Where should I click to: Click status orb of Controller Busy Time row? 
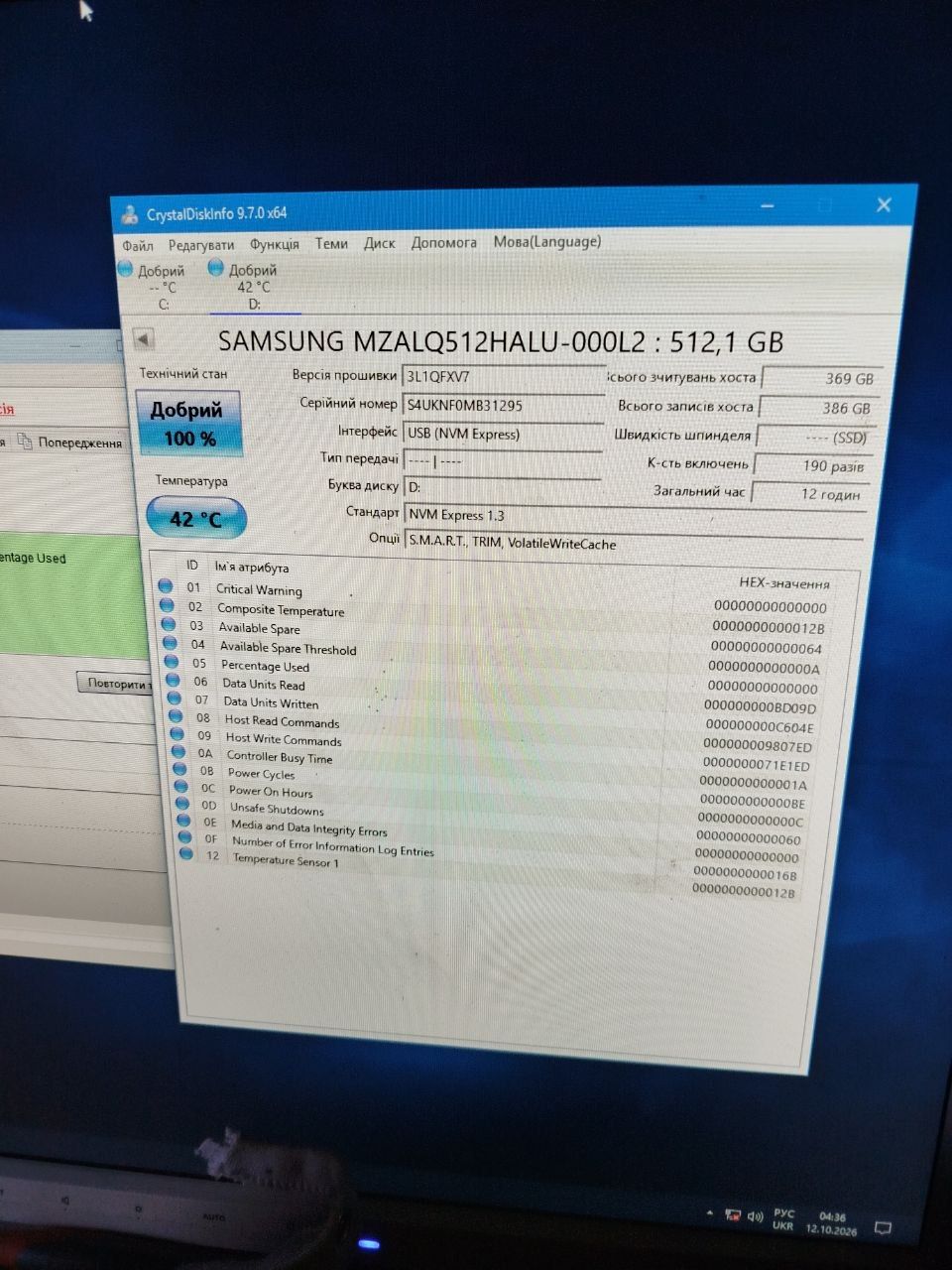click(178, 751)
